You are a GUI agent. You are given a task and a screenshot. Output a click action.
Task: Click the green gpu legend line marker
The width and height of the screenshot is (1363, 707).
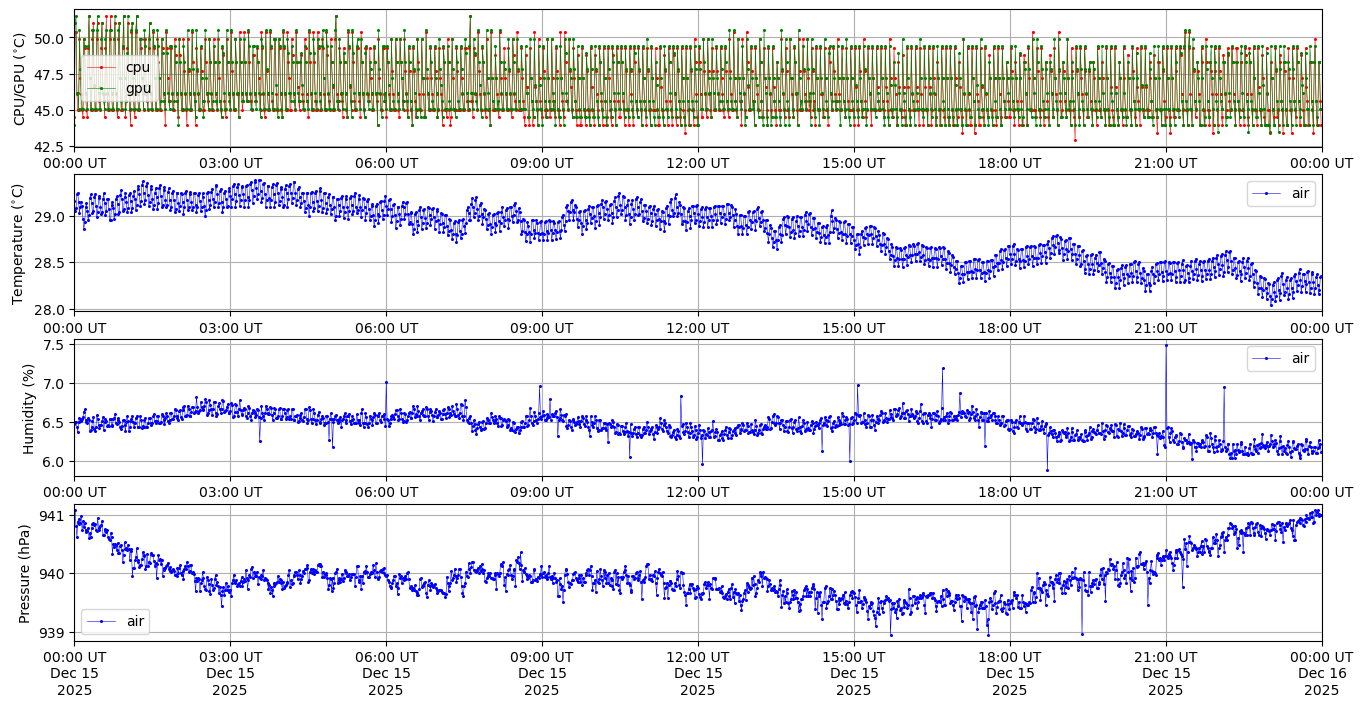[101, 88]
